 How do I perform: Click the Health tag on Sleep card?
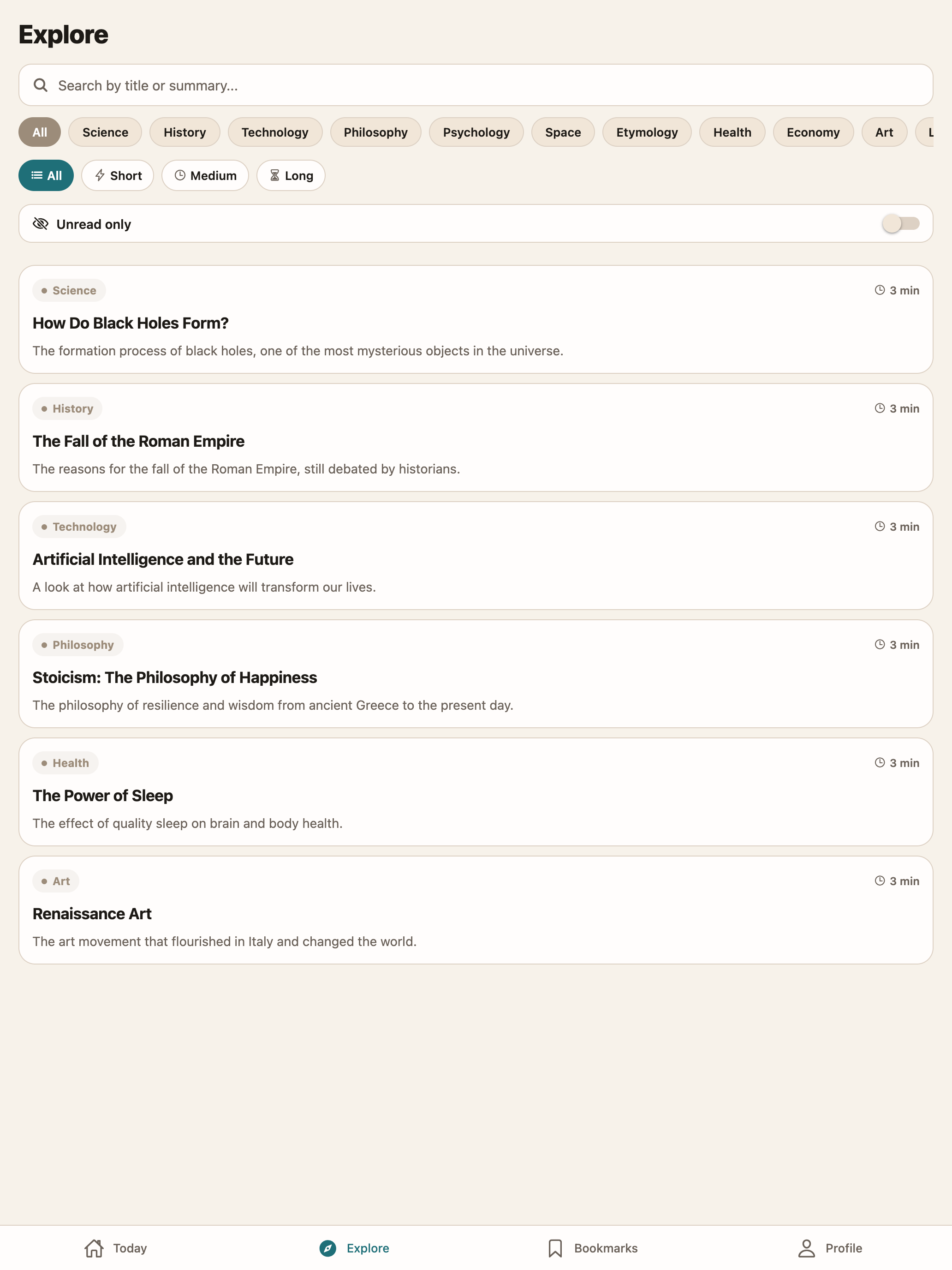(x=65, y=762)
